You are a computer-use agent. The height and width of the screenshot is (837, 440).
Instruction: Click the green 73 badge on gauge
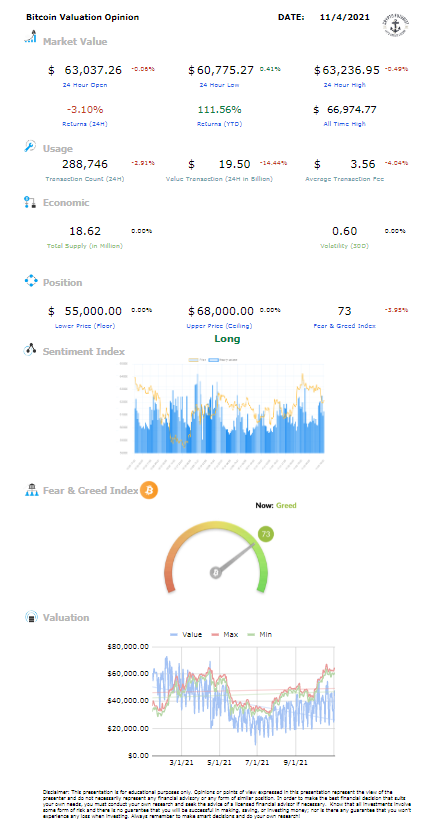(266, 534)
